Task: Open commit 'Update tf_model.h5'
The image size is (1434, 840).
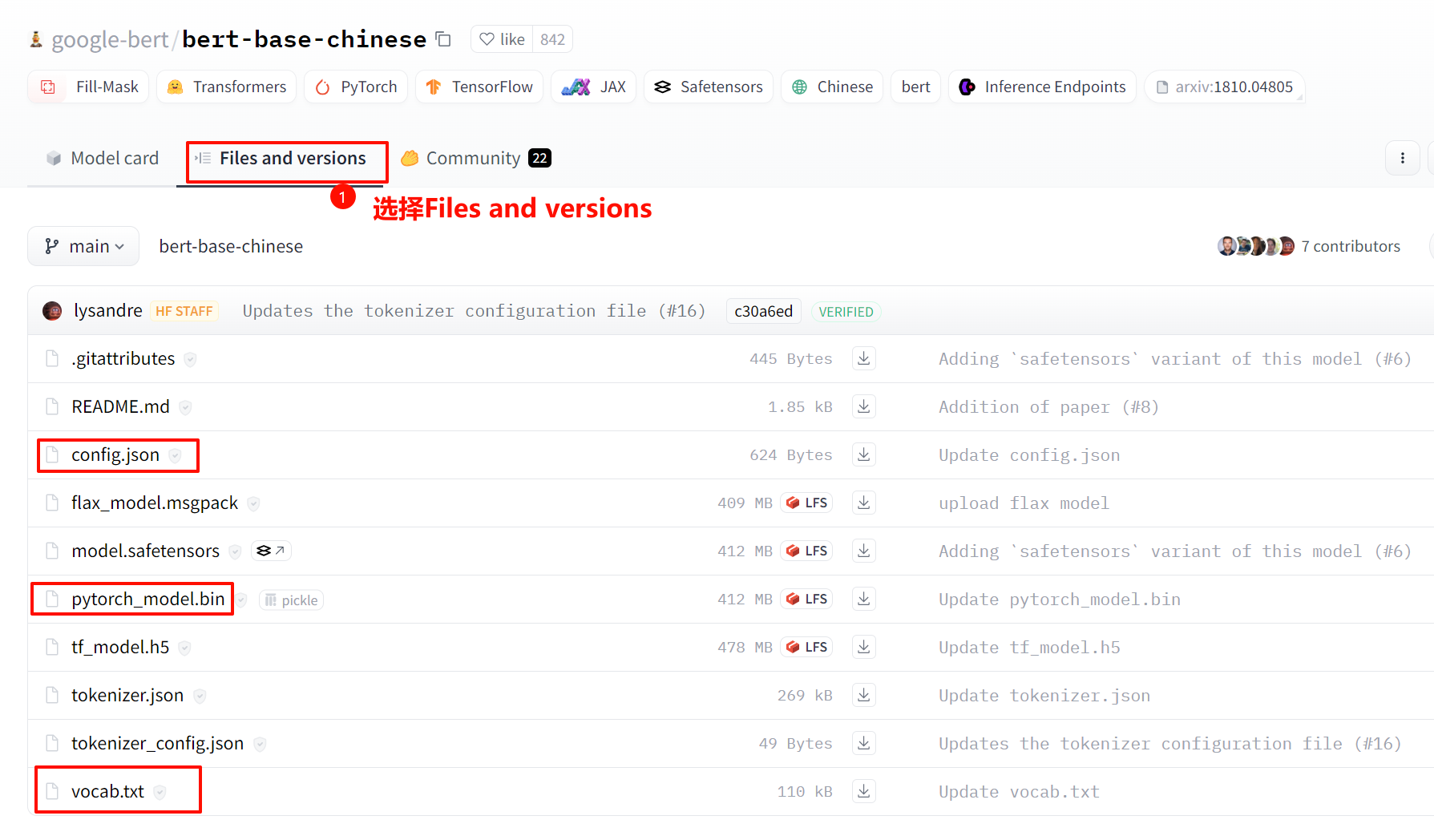Action: tap(1029, 648)
